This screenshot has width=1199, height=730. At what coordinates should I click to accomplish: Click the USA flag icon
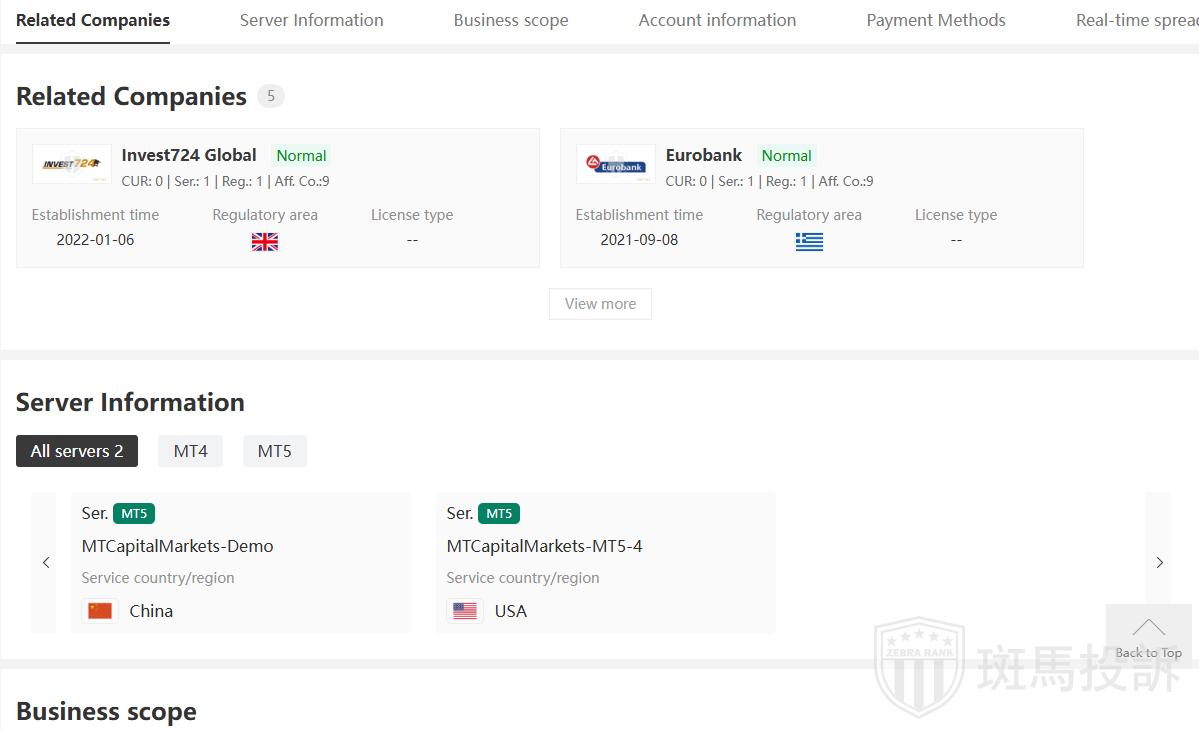pyautogui.click(x=465, y=611)
